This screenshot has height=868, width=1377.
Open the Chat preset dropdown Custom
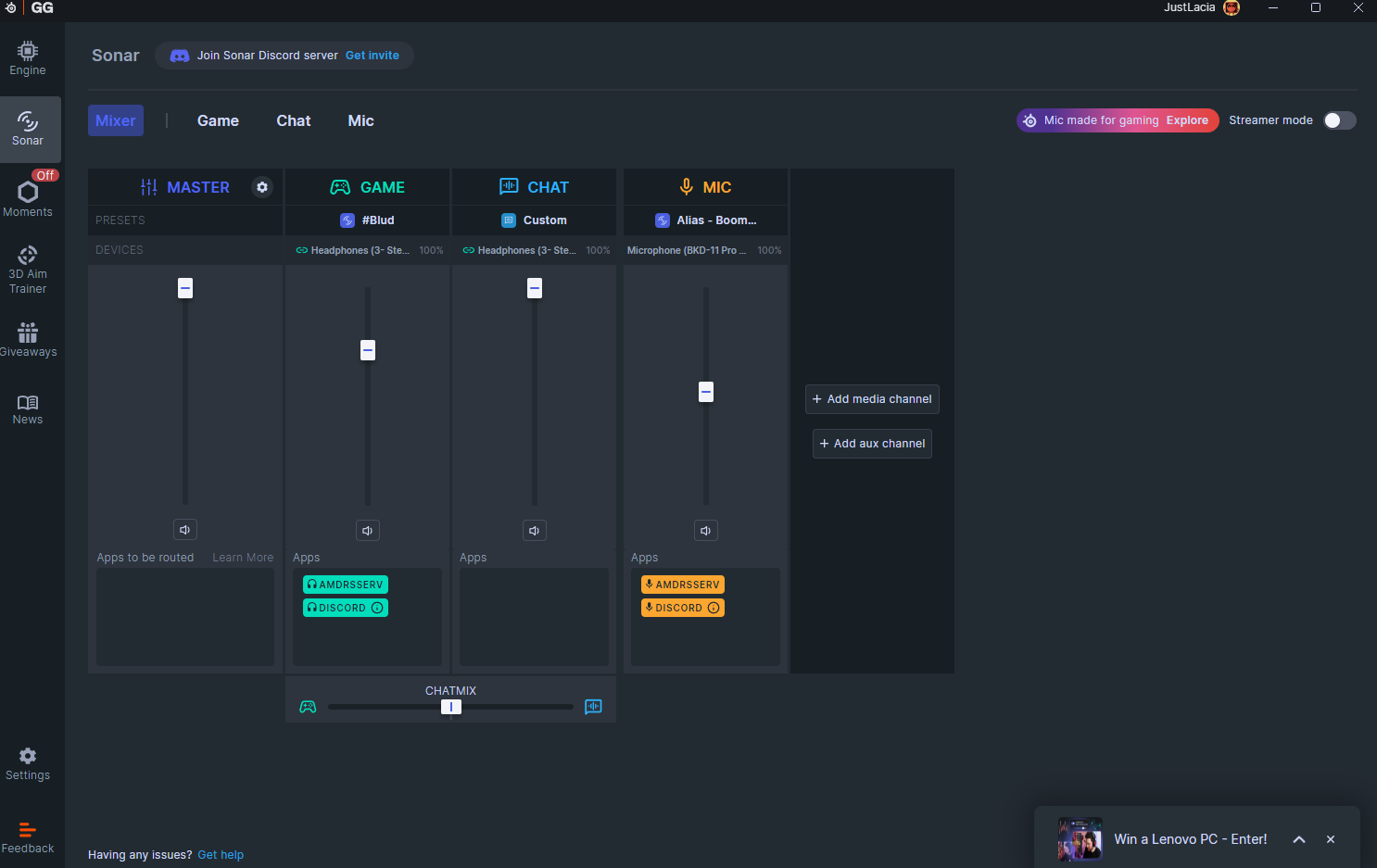[534, 220]
